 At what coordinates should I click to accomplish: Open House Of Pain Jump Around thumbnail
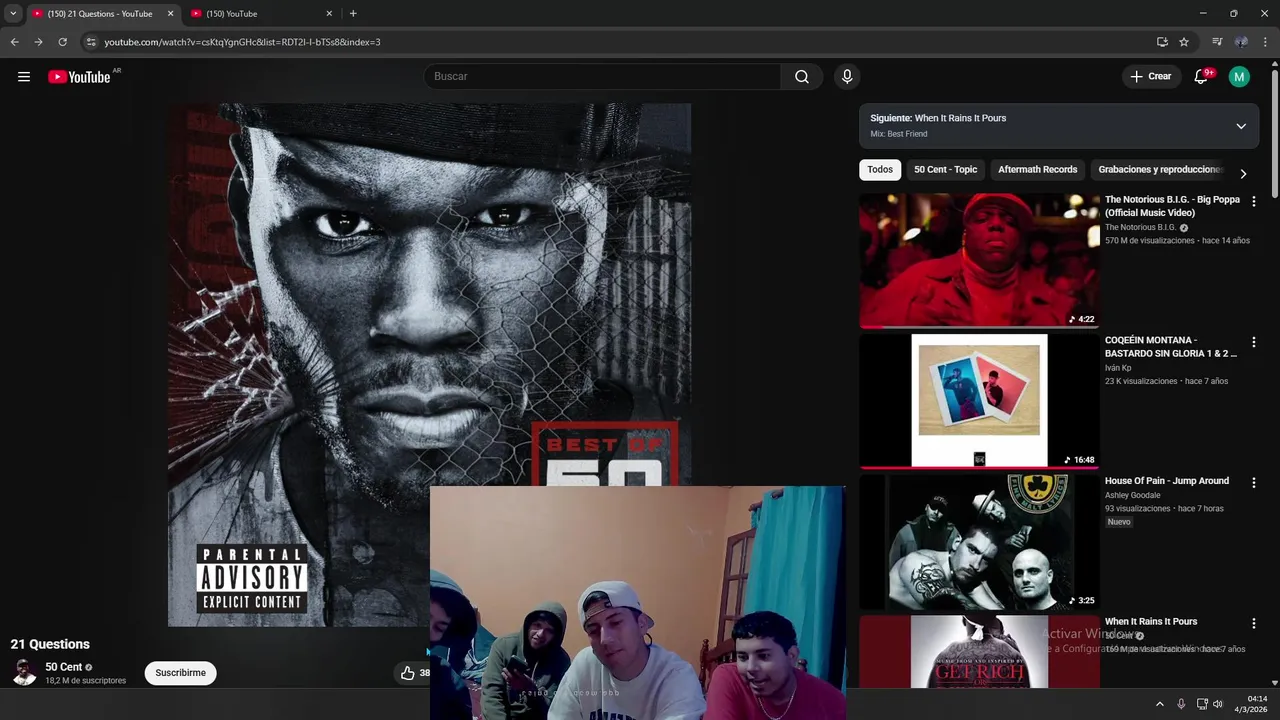979,542
